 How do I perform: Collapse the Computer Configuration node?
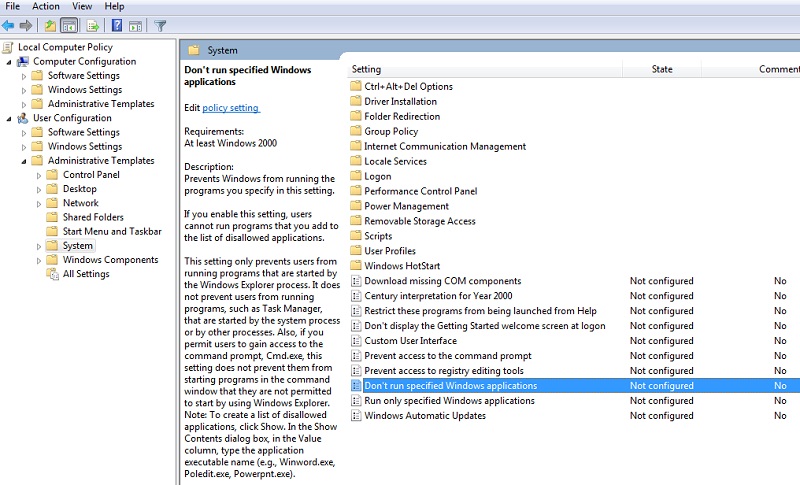9,62
